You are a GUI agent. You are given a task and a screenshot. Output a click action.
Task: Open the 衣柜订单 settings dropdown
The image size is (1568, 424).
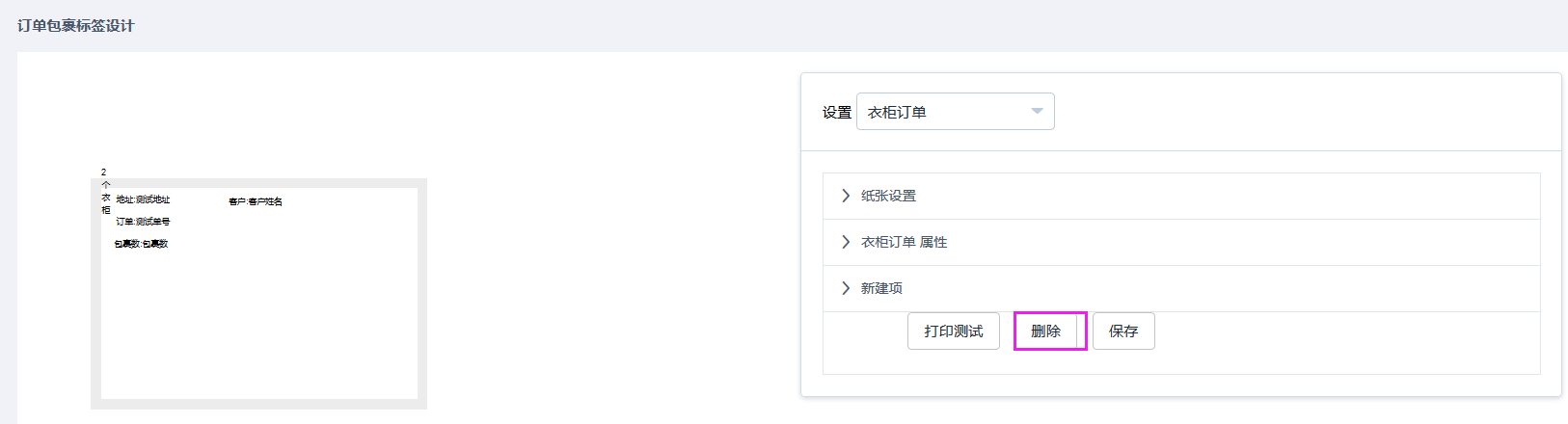point(954,112)
